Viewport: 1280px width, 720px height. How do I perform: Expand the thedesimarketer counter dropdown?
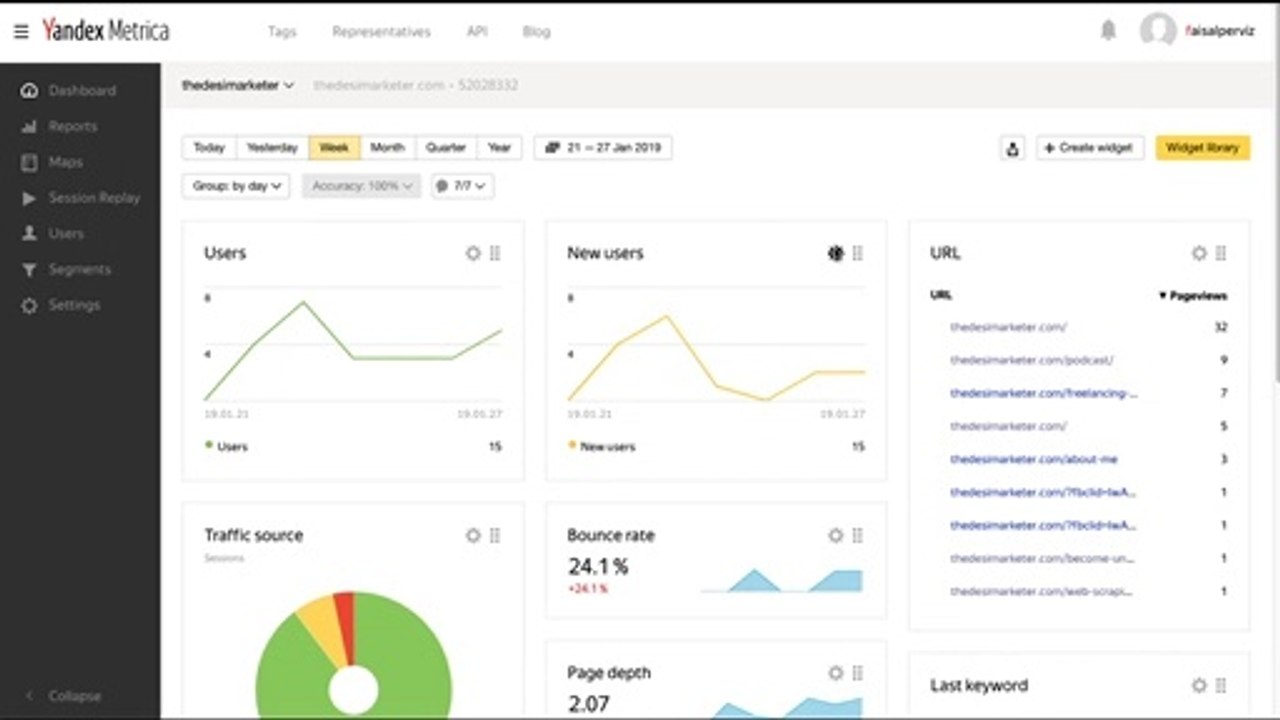click(x=237, y=86)
